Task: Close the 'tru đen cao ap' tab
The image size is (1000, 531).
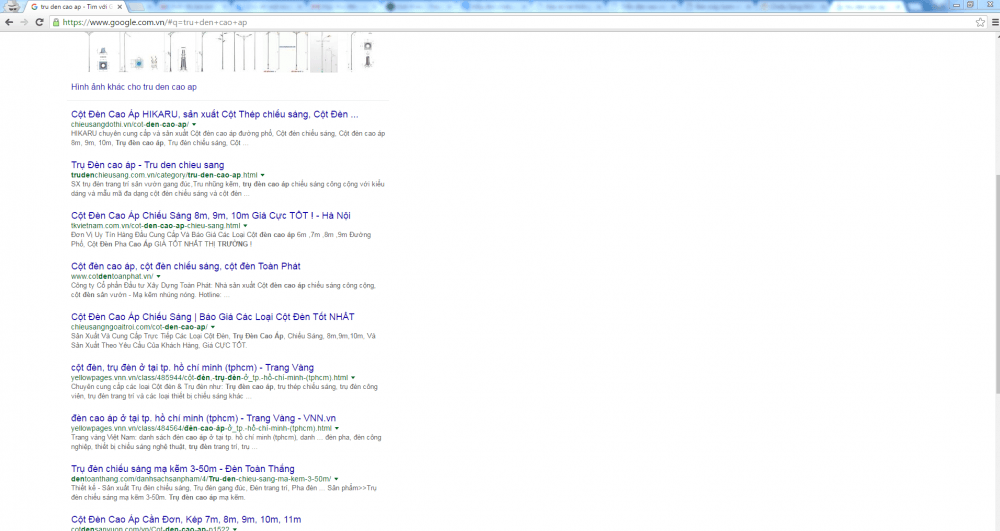Action: [119, 7]
